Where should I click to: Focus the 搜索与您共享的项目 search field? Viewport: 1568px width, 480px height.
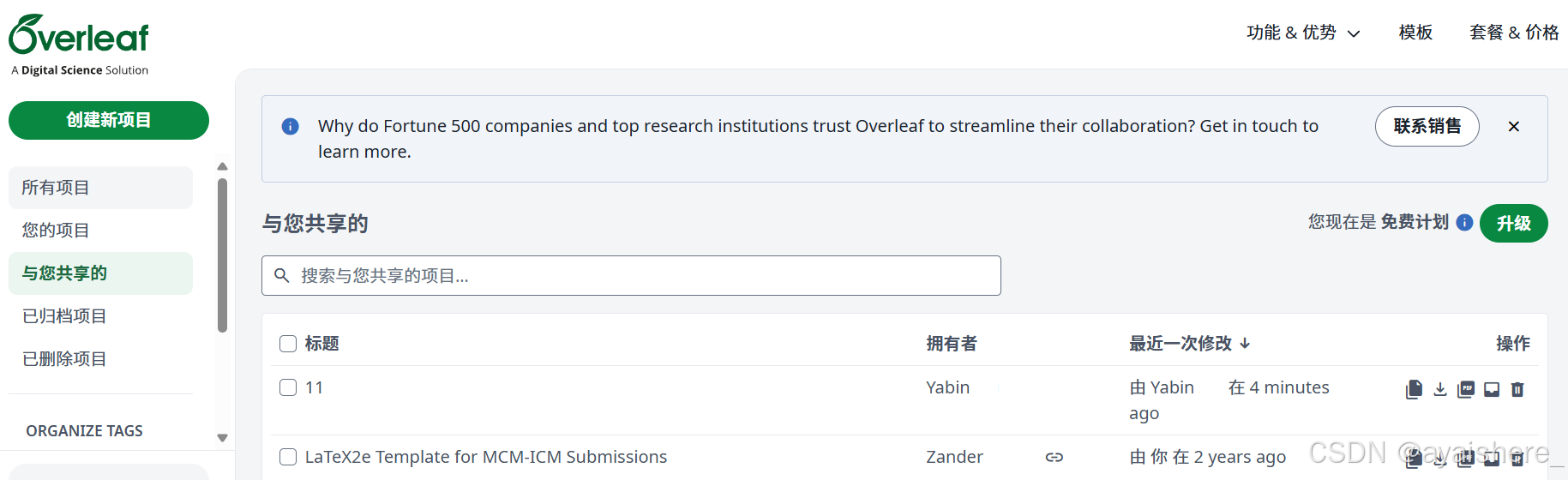(x=631, y=276)
